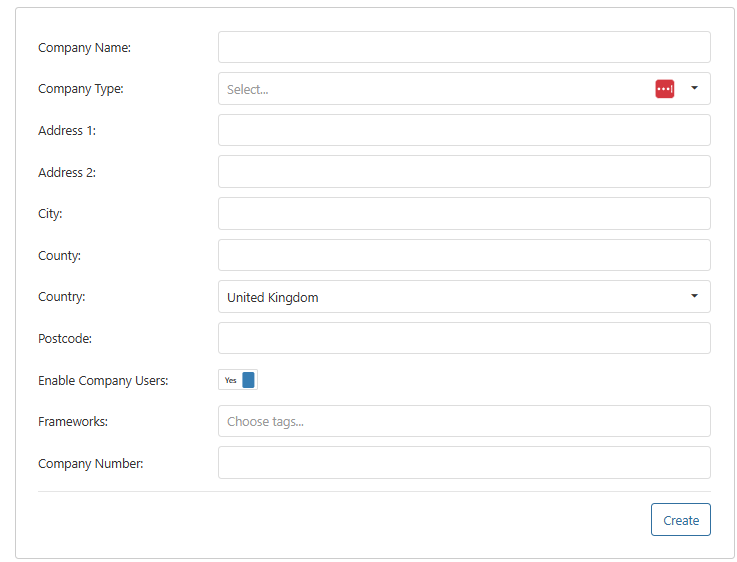Focus the County text box
The height and width of the screenshot is (562, 737).
[464, 255]
